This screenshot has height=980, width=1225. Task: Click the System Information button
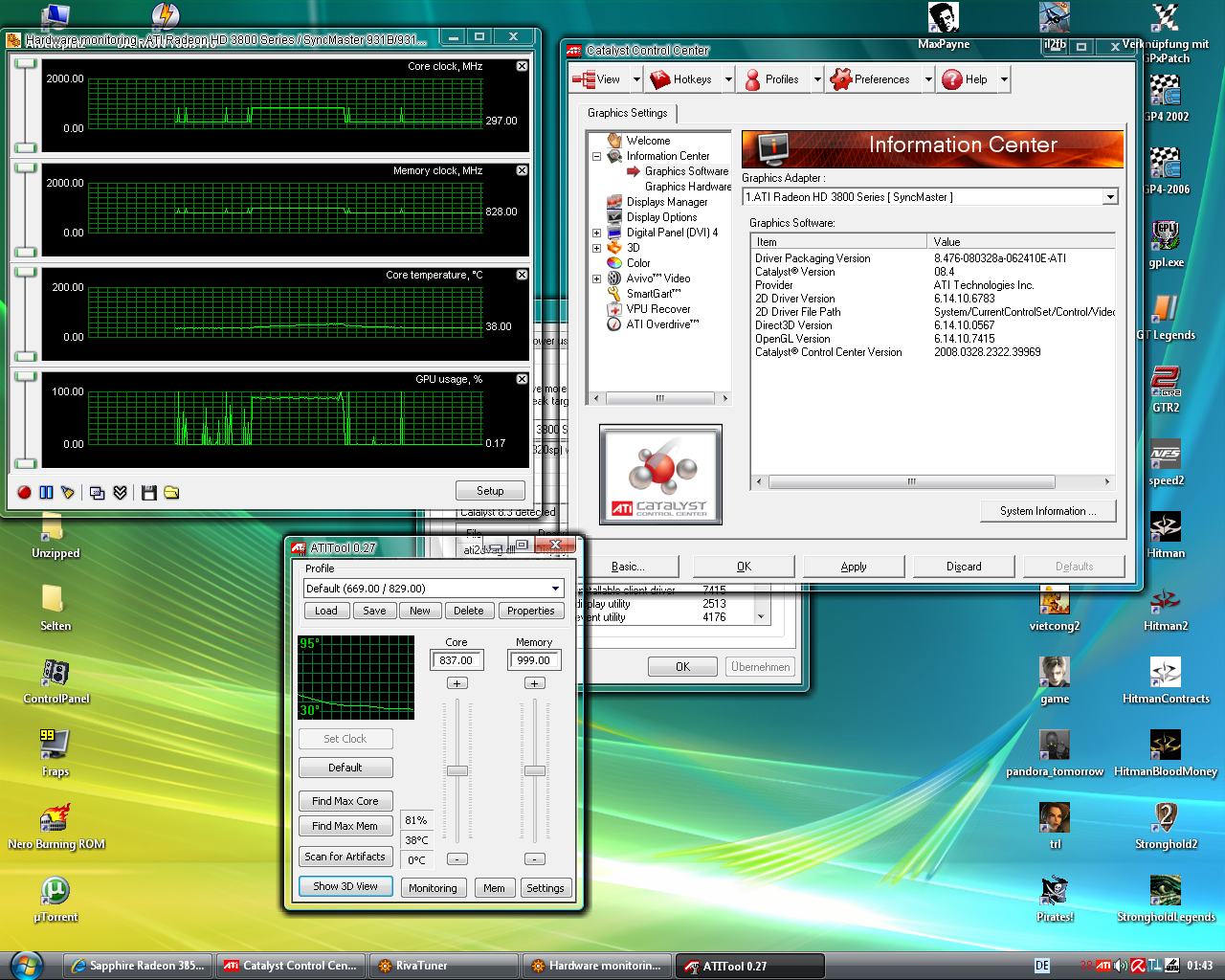pyautogui.click(x=1048, y=511)
